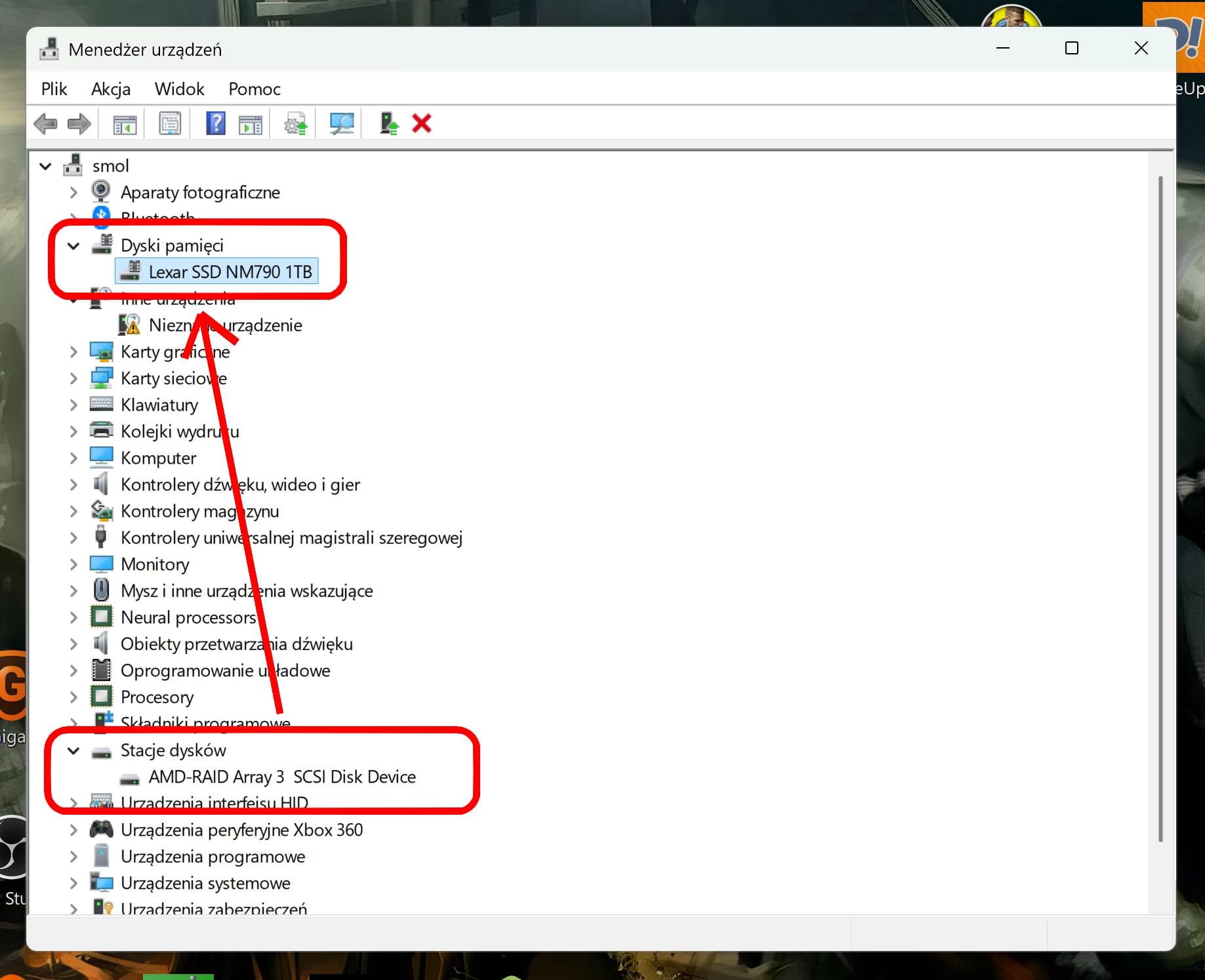Click the Properties toolbar icon
Image resolution: width=1205 pixels, height=980 pixels.
(169, 123)
